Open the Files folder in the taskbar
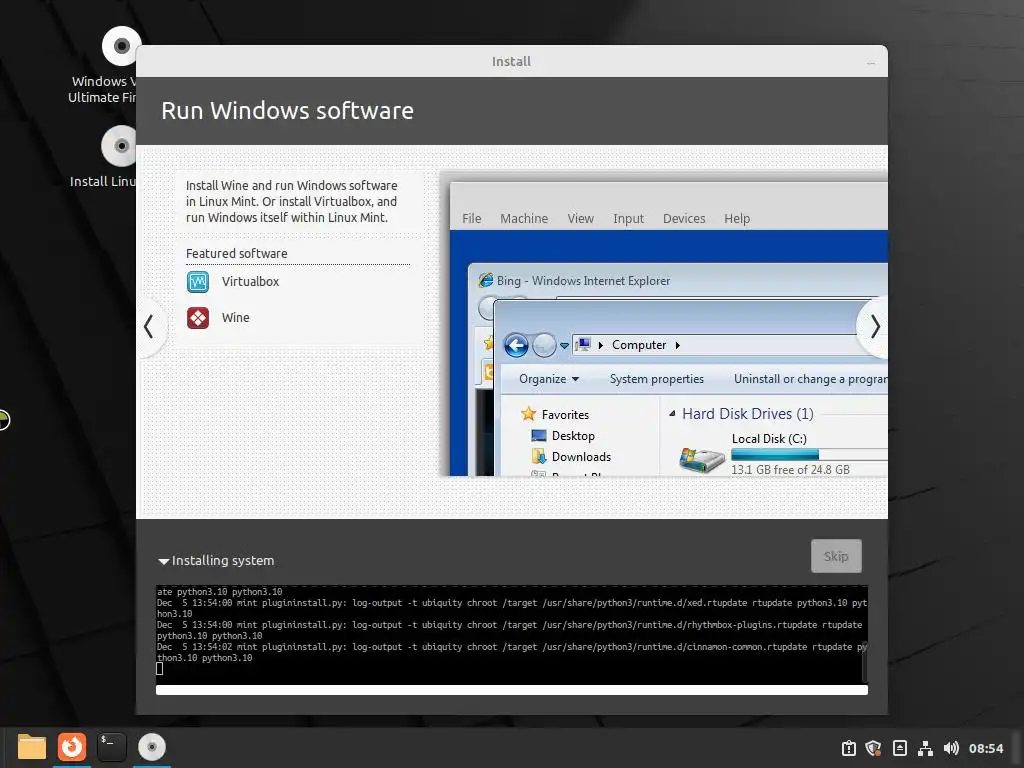Viewport: 1024px width, 768px height. [31, 747]
